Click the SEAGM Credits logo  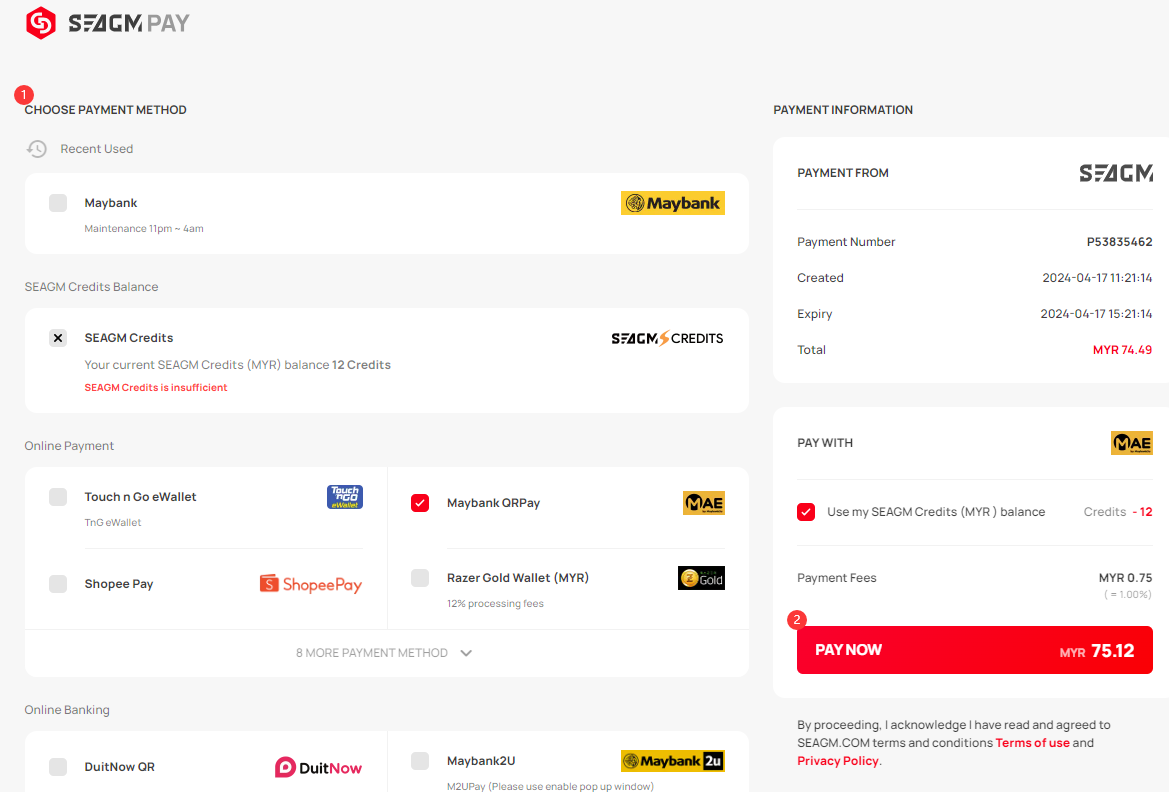point(667,339)
